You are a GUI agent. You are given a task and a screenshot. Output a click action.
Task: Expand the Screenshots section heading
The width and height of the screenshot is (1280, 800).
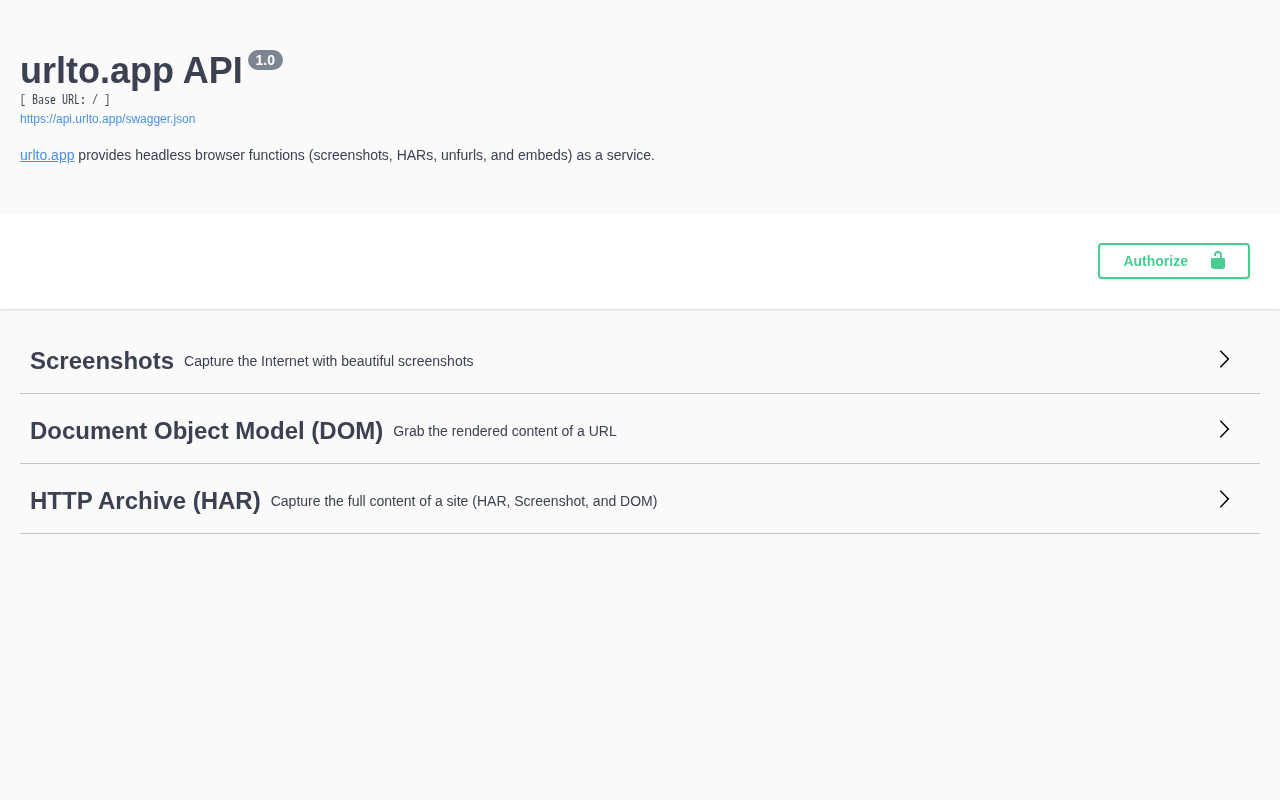(102, 361)
